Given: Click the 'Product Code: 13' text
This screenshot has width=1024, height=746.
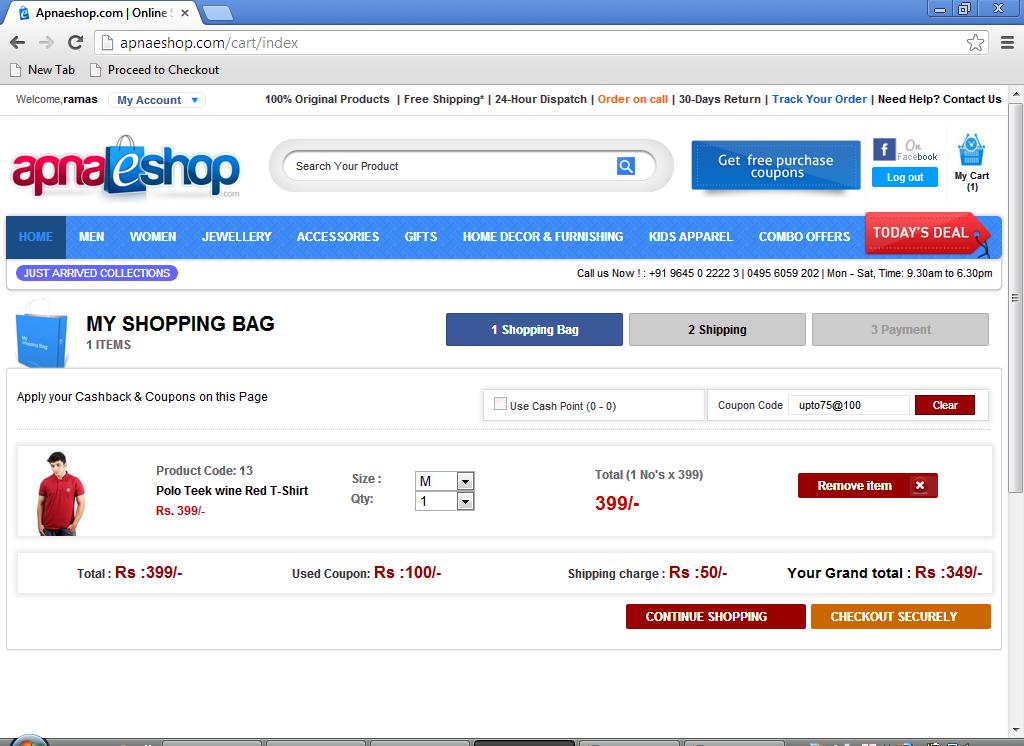Looking at the screenshot, I should pos(204,470).
